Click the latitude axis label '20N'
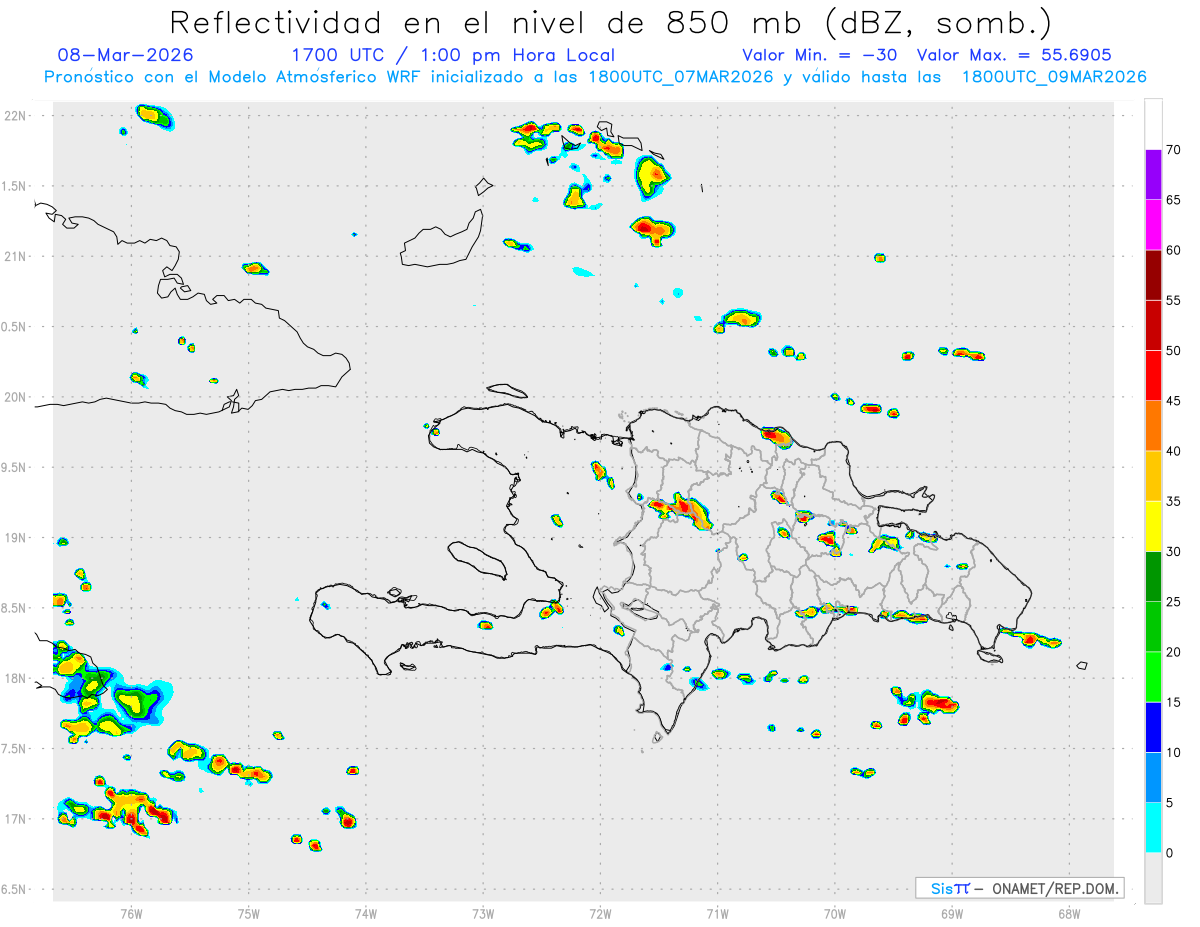The height and width of the screenshot is (927, 1200). click(16, 397)
